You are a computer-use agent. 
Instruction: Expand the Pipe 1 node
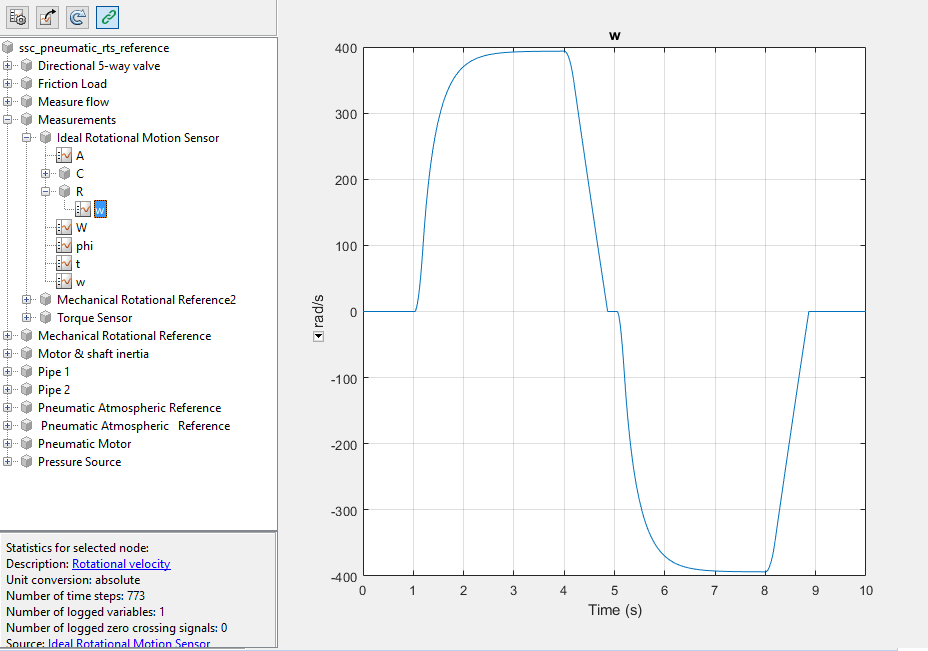7,372
